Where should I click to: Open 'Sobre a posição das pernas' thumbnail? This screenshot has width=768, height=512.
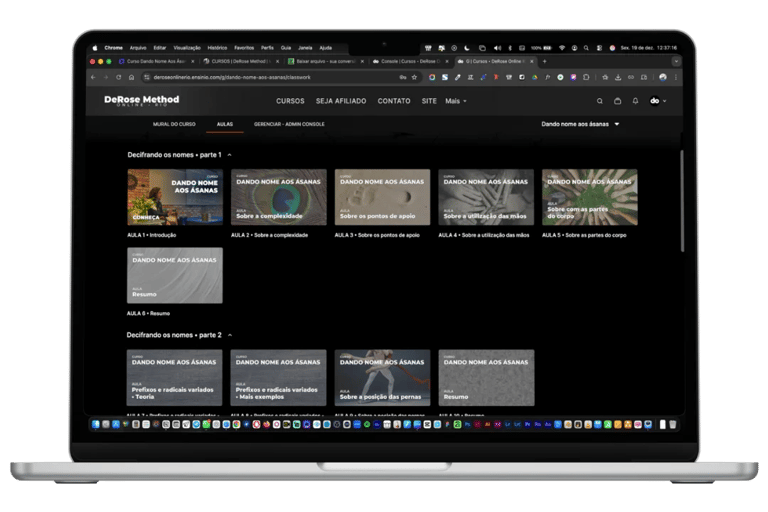click(x=383, y=378)
